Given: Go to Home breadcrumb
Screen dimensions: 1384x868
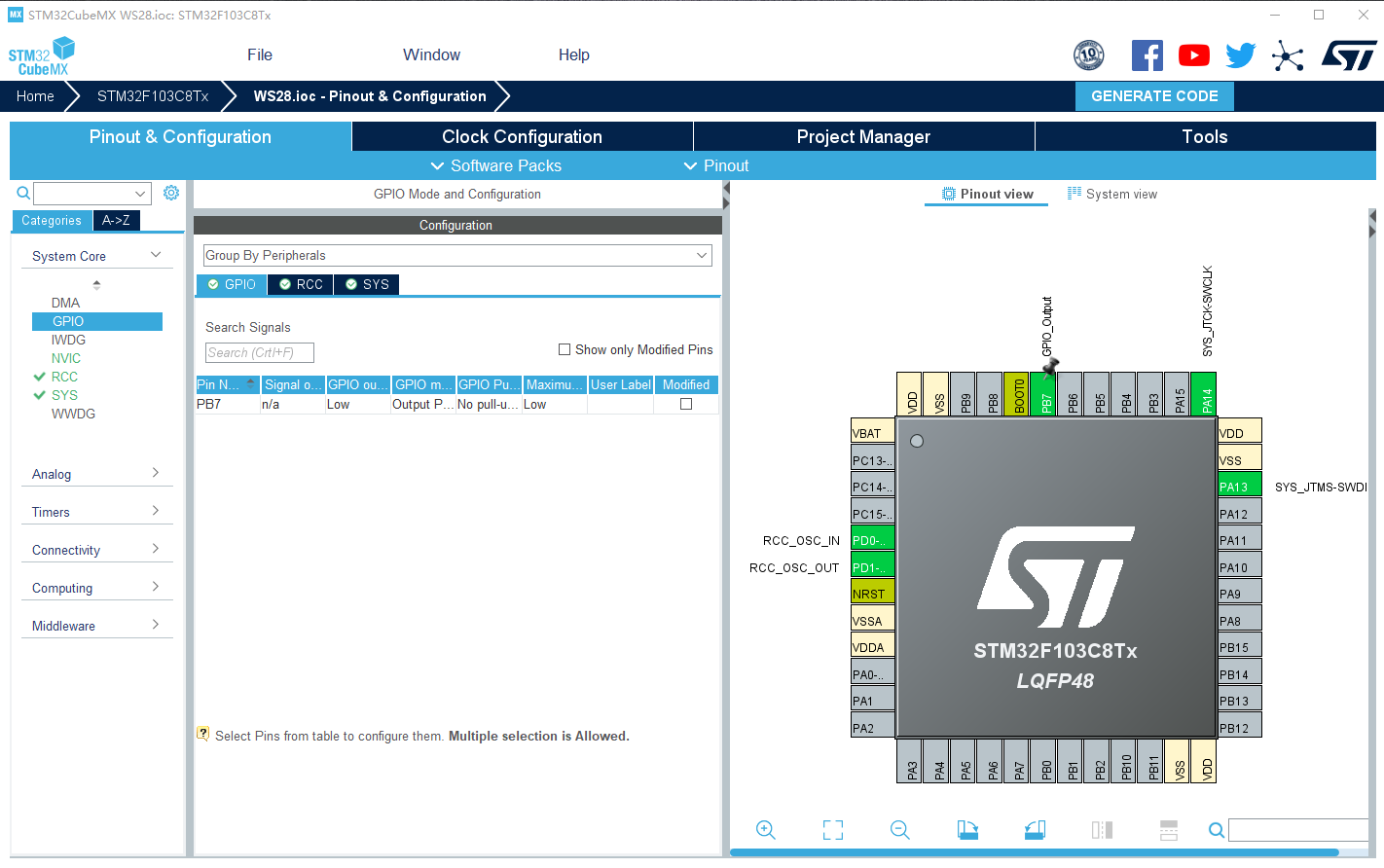Looking at the screenshot, I should click(x=35, y=96).
